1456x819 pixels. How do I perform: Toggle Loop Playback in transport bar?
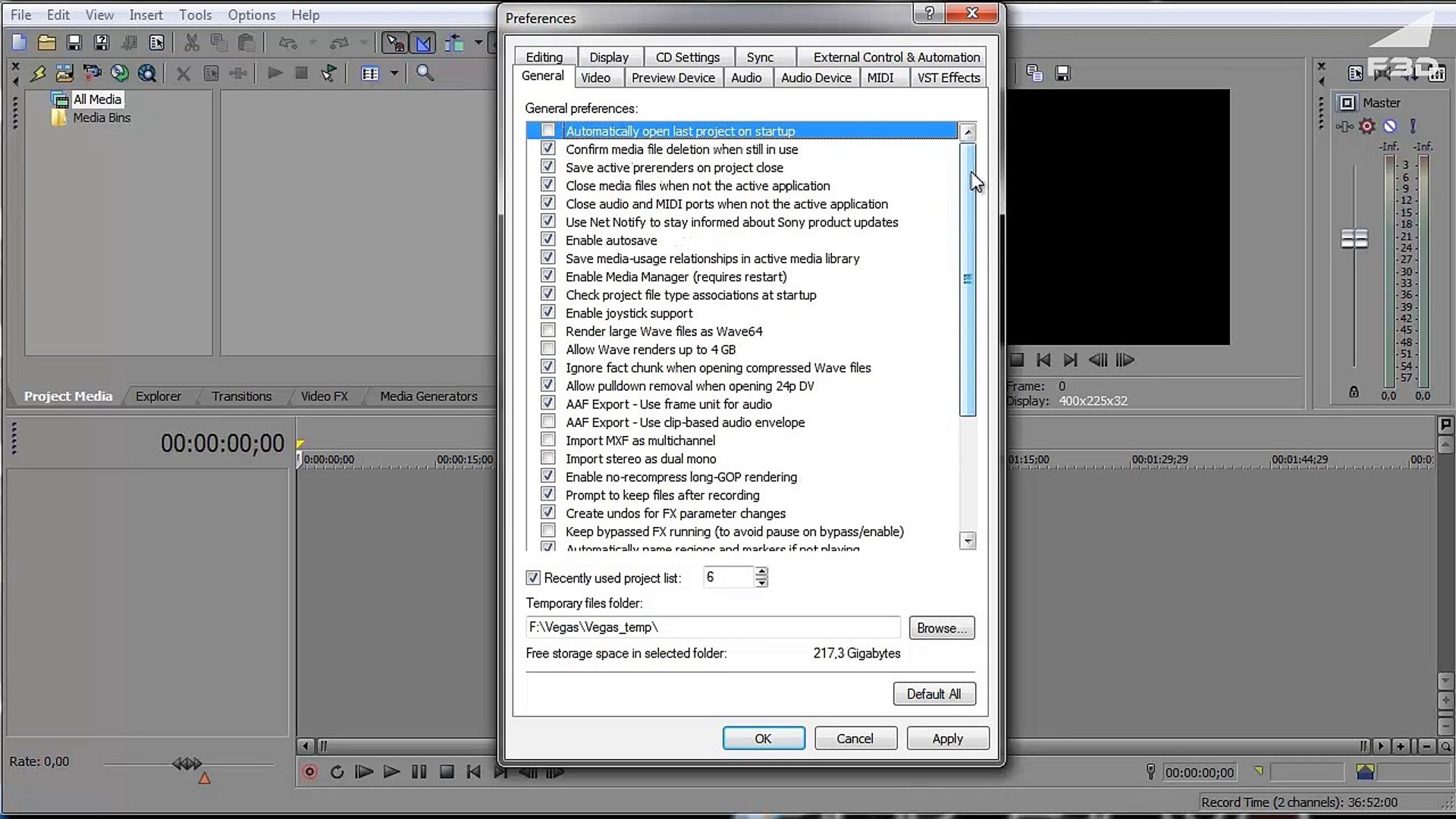[337, 772]
